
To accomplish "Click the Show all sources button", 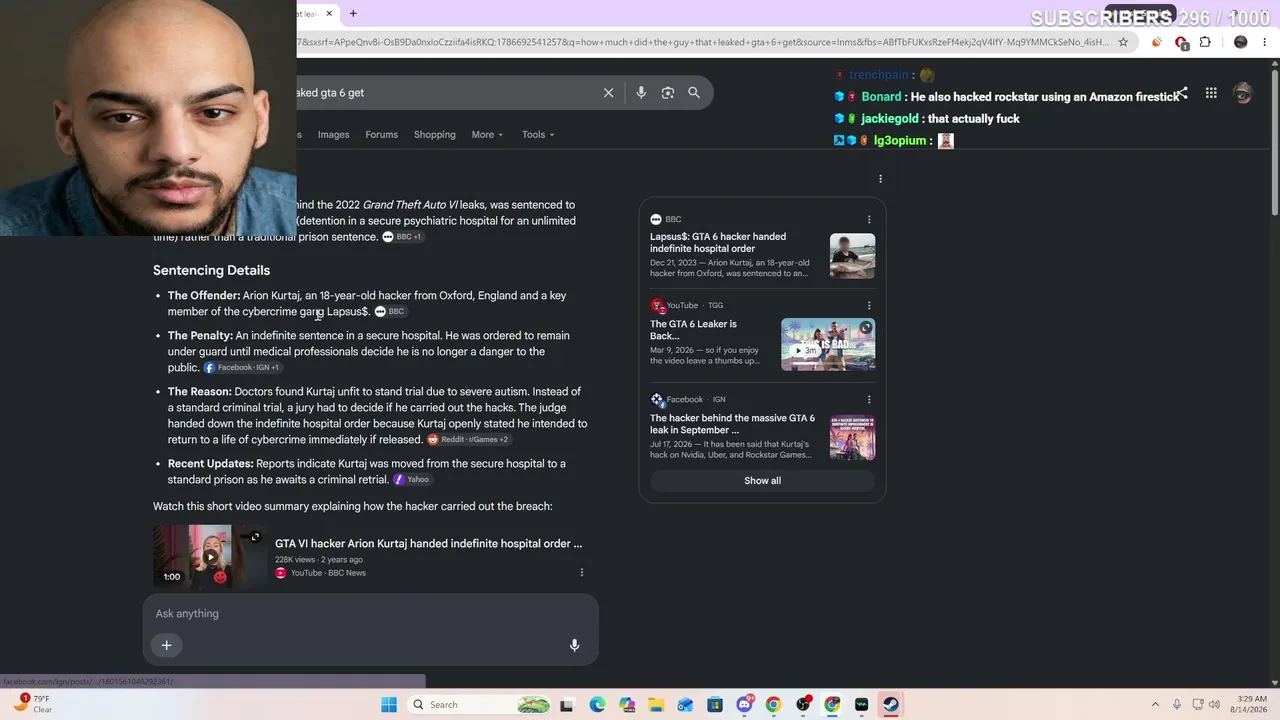I will pyautogui.click(x=762, y=481).
